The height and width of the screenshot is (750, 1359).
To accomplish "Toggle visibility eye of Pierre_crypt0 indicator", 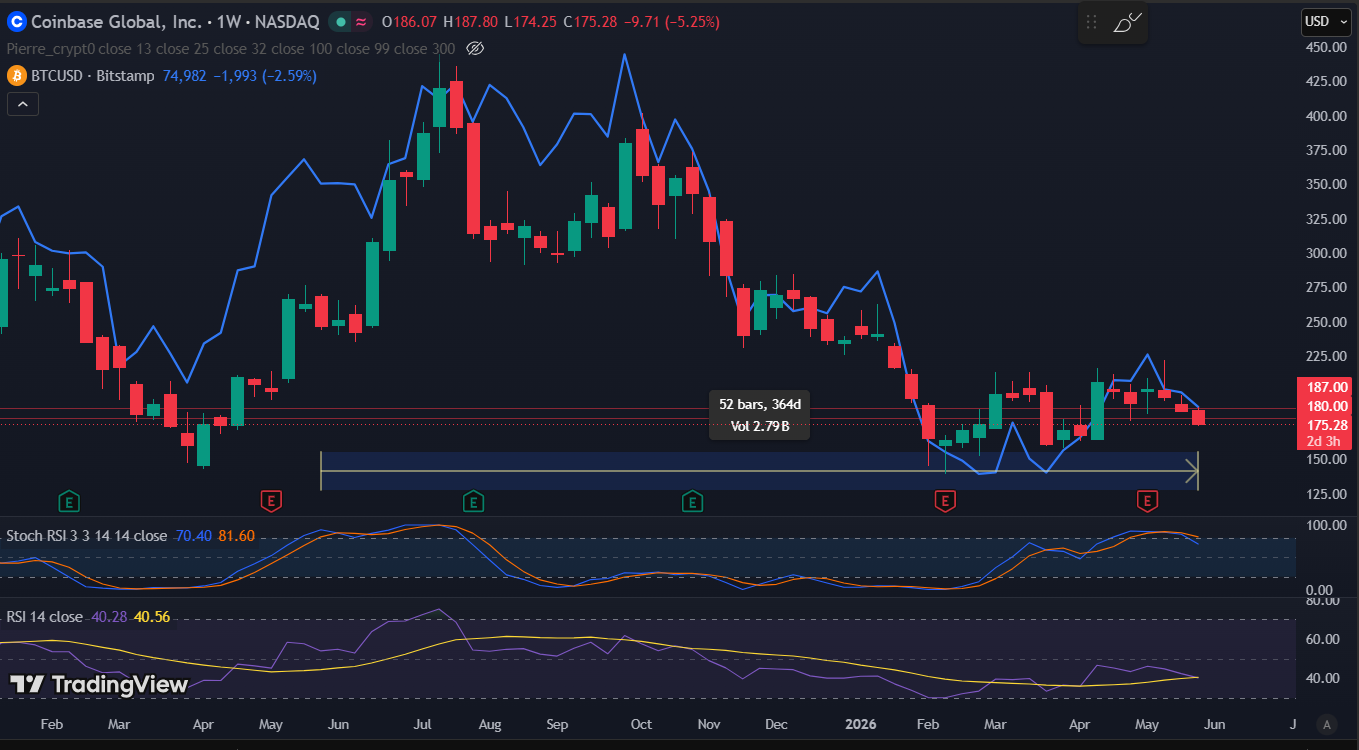I will click(476, 48).
